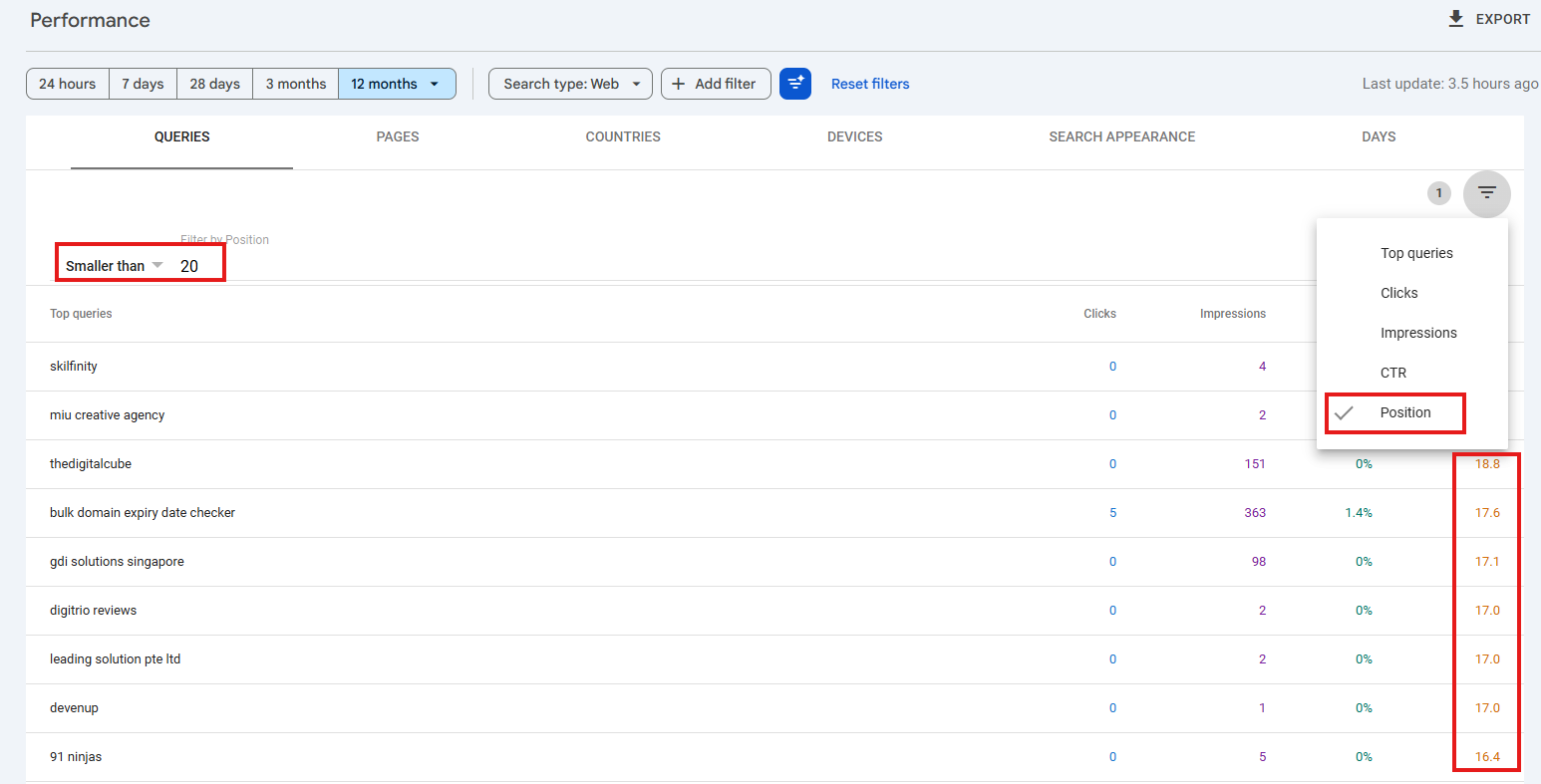Image resolution: width=1541 pixels, height=784 pixels.
Task: Click the table filter rows icon
Action: point(1486,193)
